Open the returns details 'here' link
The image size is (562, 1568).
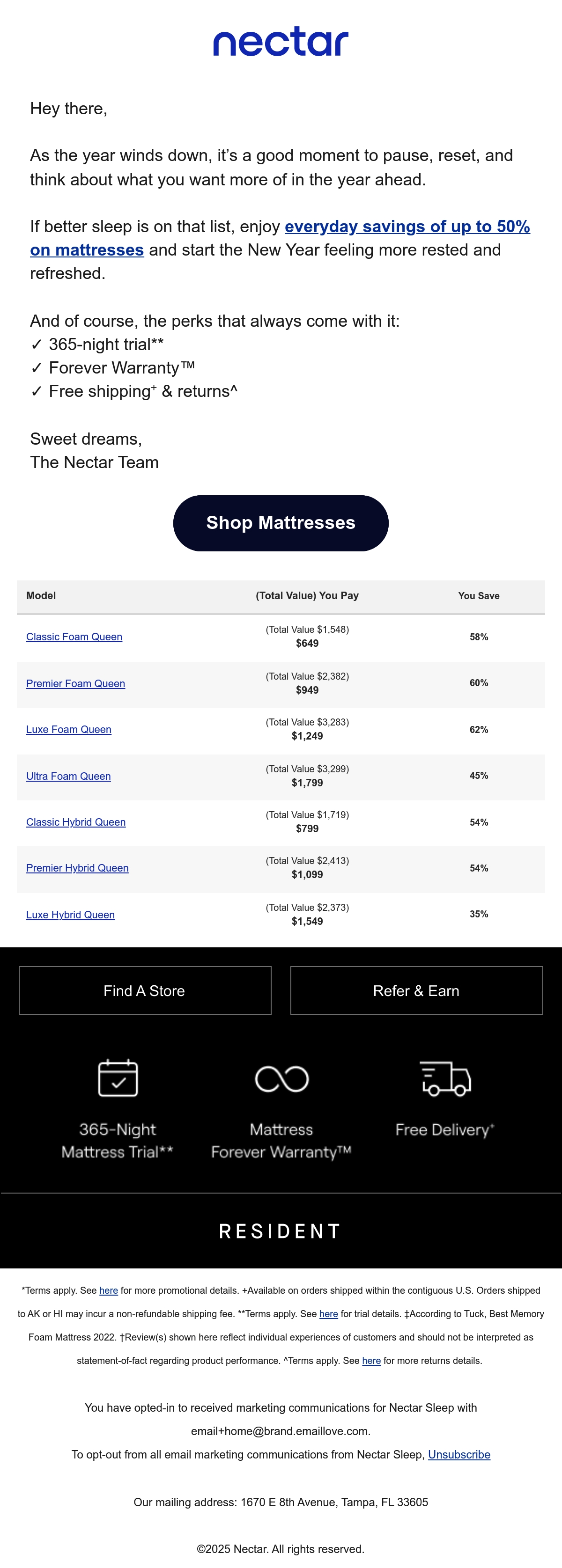371,1361
